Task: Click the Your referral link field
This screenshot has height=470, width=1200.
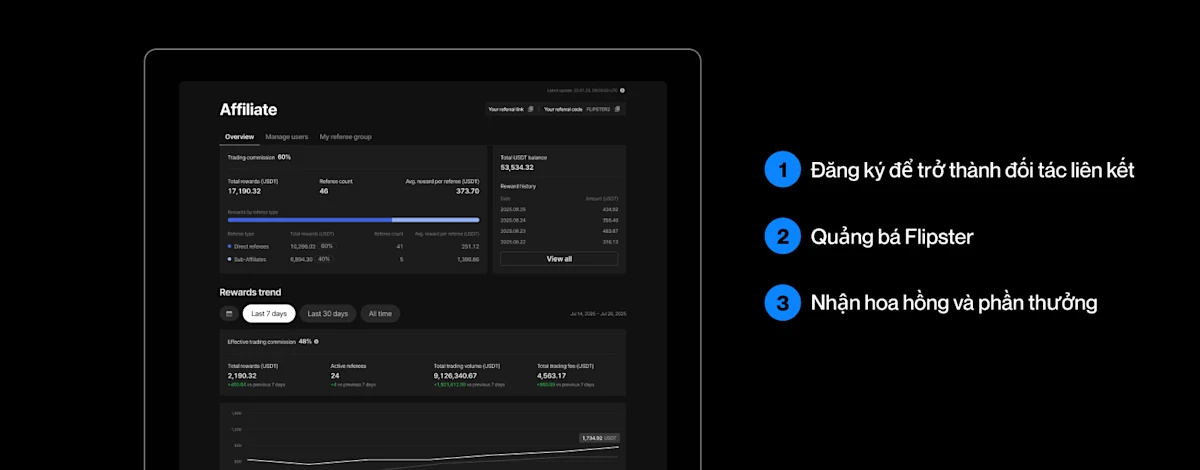Action: click(x=511, y=109)
